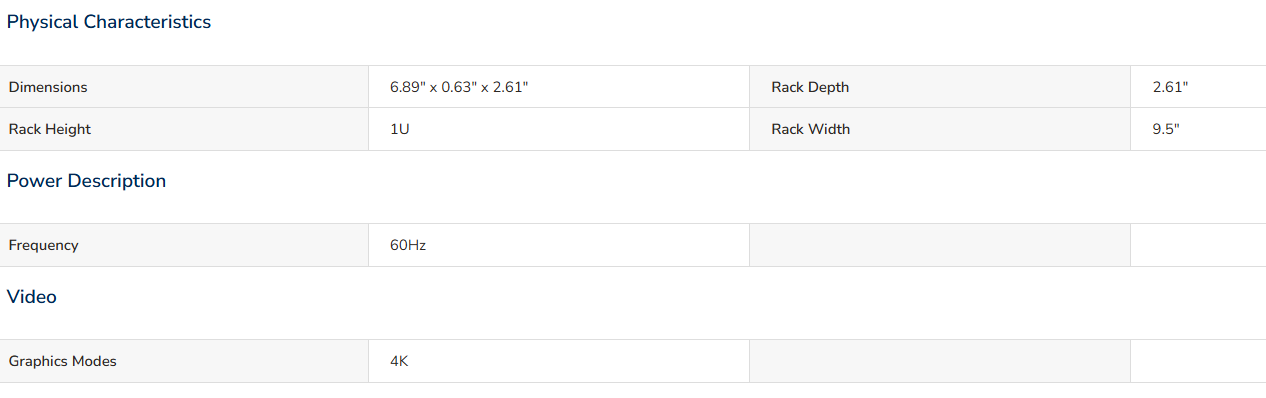
Task: Select the Graphics Modes label
Action: click(63, 361)
